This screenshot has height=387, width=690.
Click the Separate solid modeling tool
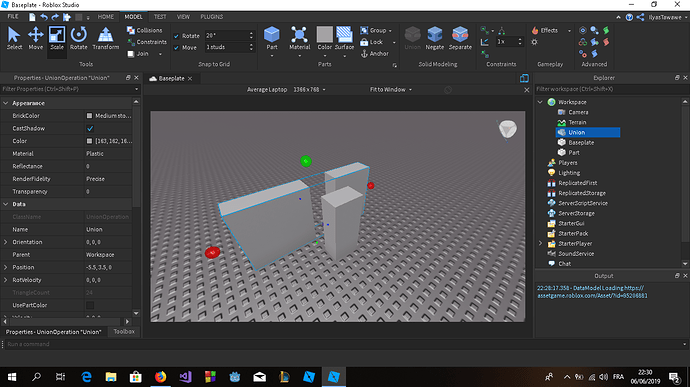tap(460, 38)
